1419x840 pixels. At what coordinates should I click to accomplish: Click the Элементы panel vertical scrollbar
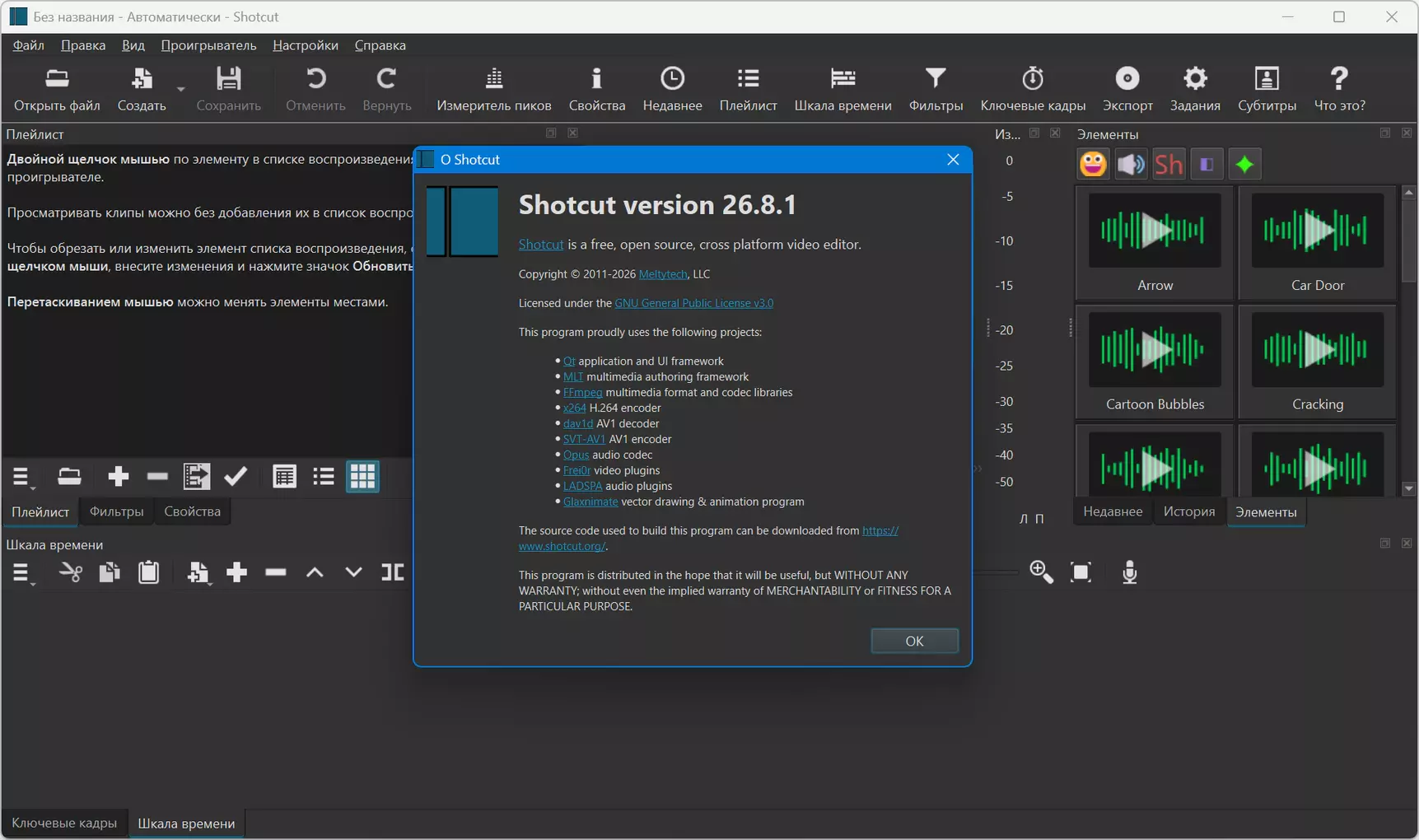1409,340
